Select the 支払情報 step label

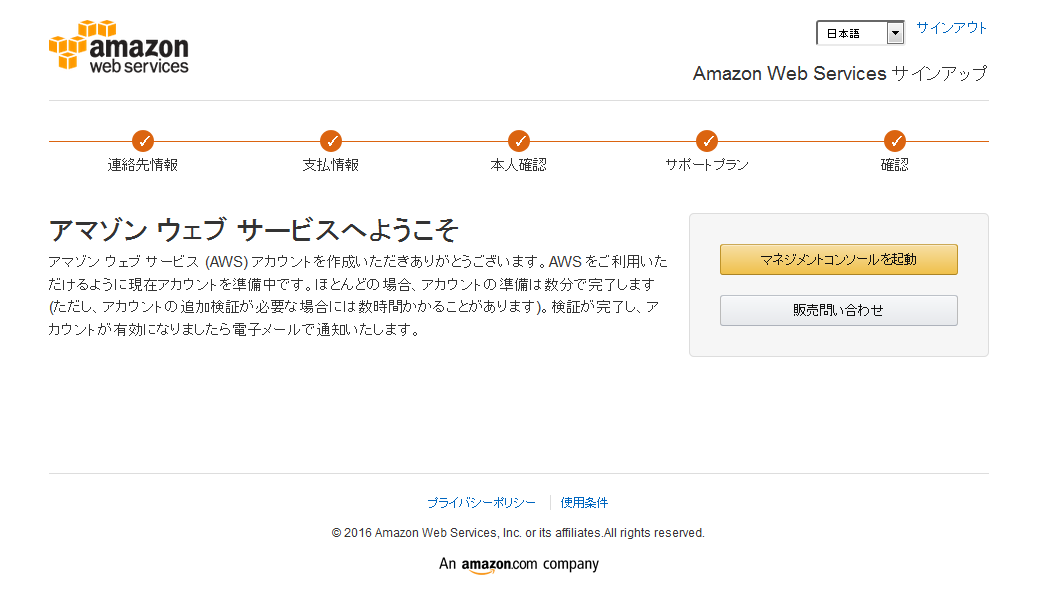(x=331, y=165)
